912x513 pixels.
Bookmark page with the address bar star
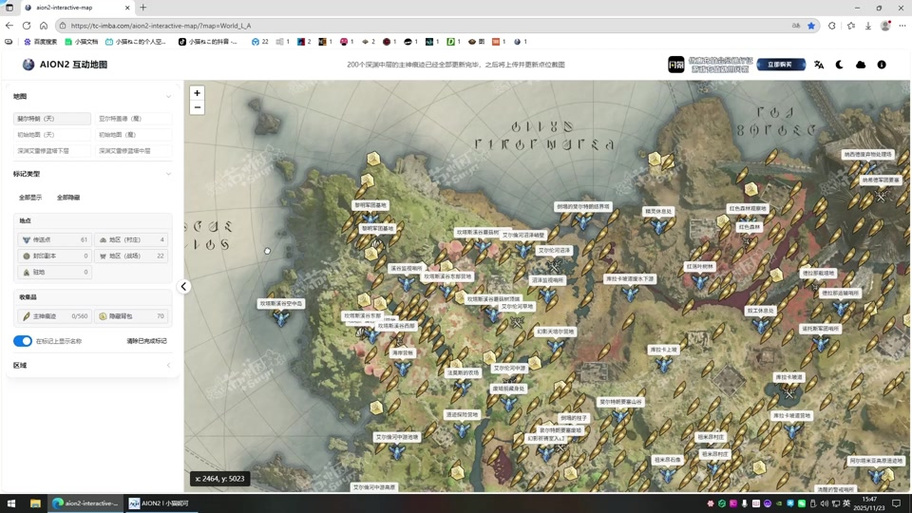pyautogui.click(x=811, y=26)
